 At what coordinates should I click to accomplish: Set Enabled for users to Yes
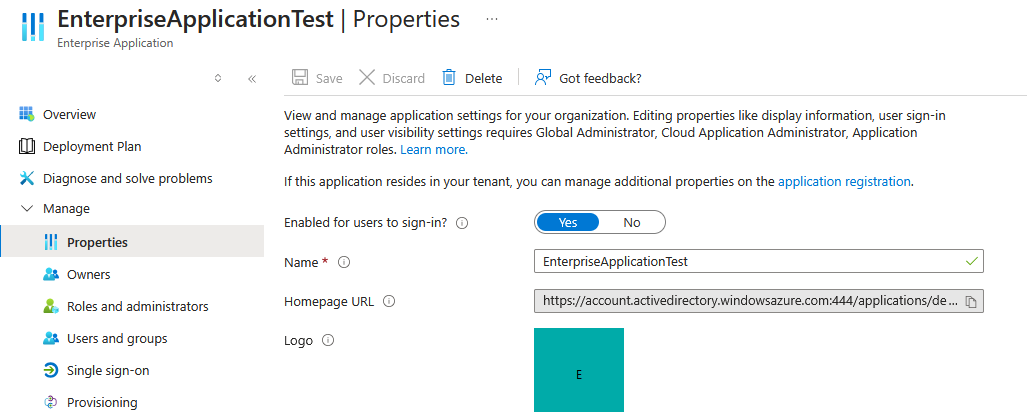(x=568, y=223)
